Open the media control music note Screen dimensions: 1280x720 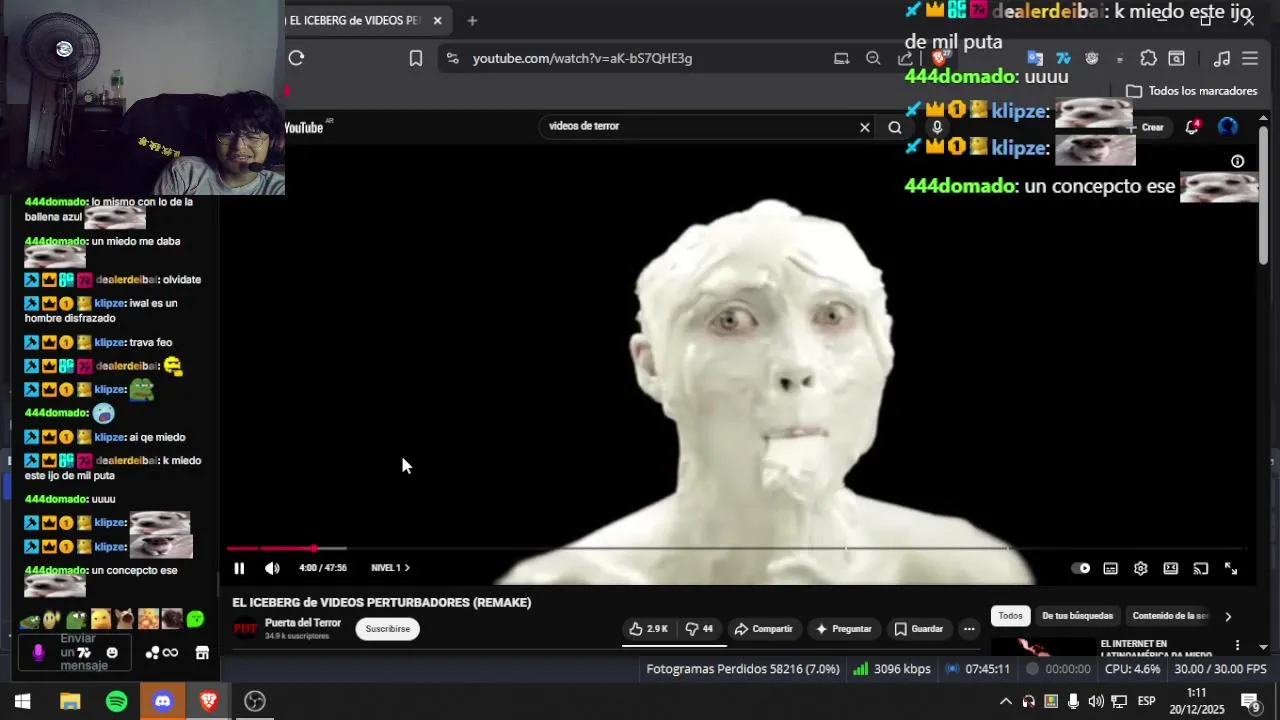[1222, 58]
